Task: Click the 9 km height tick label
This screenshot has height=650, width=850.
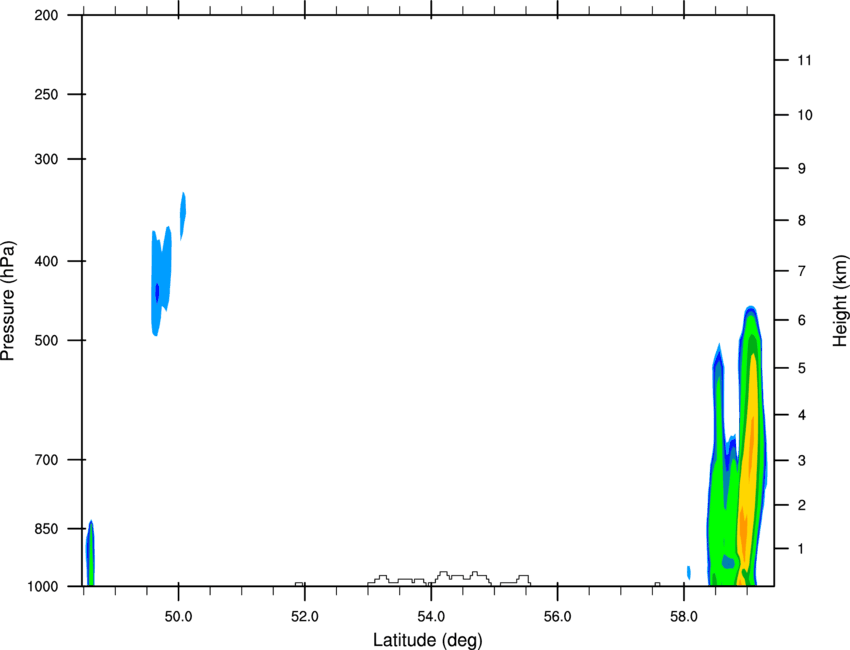Action: [802, 169]
